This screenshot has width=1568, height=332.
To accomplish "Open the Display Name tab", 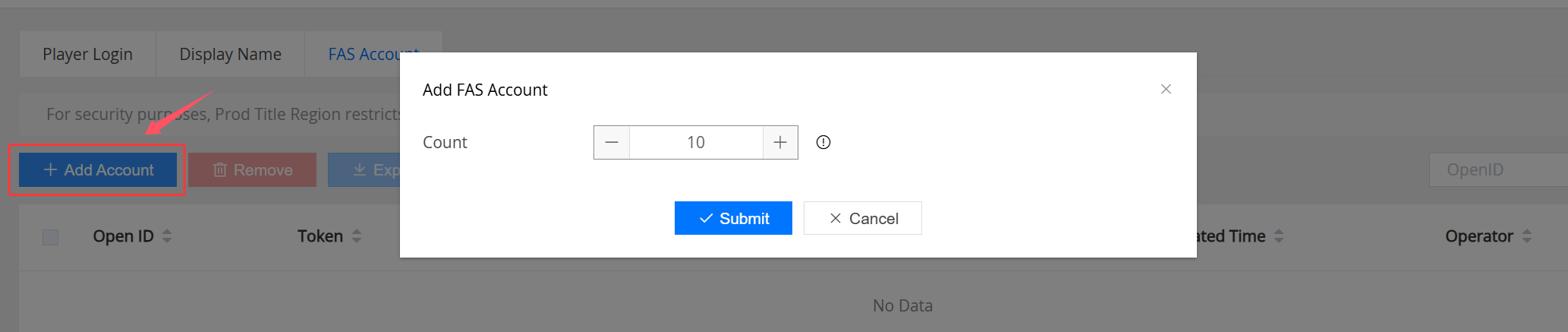I will (230, 55).
